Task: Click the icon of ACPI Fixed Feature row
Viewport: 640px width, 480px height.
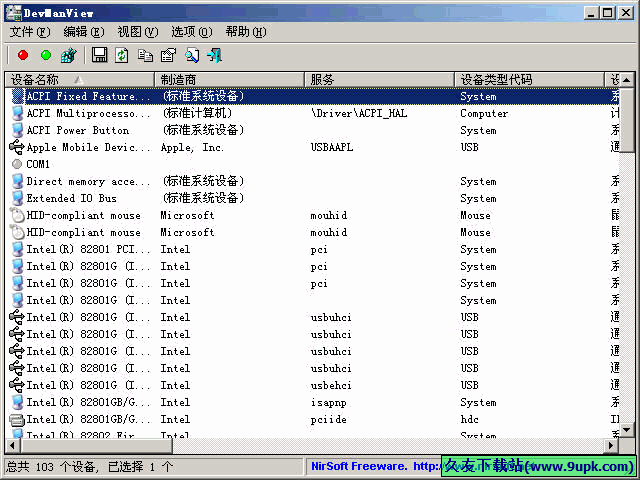Action: coord(18,96)
